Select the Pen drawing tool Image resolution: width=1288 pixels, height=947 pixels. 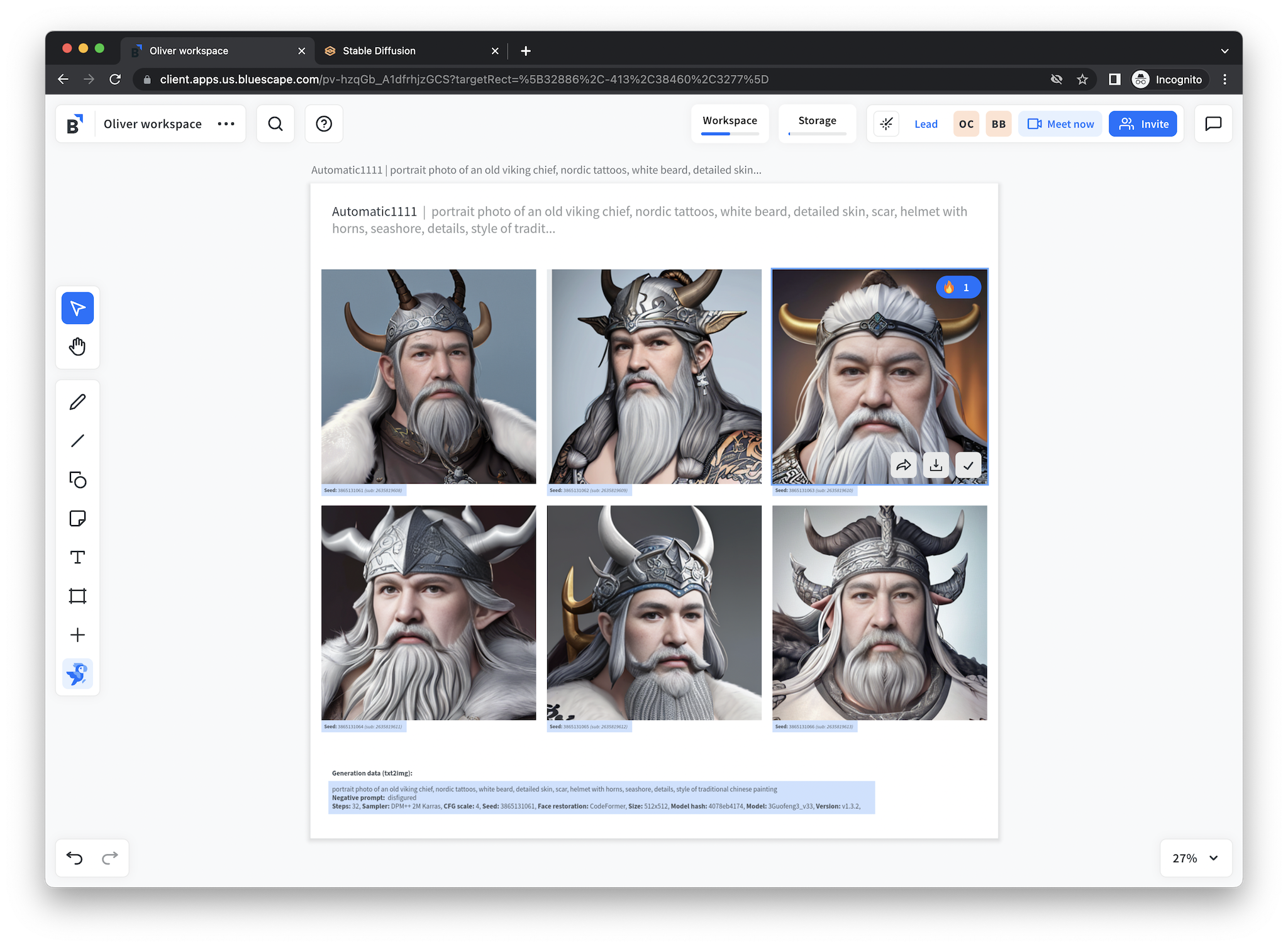(x=77, y=402)
